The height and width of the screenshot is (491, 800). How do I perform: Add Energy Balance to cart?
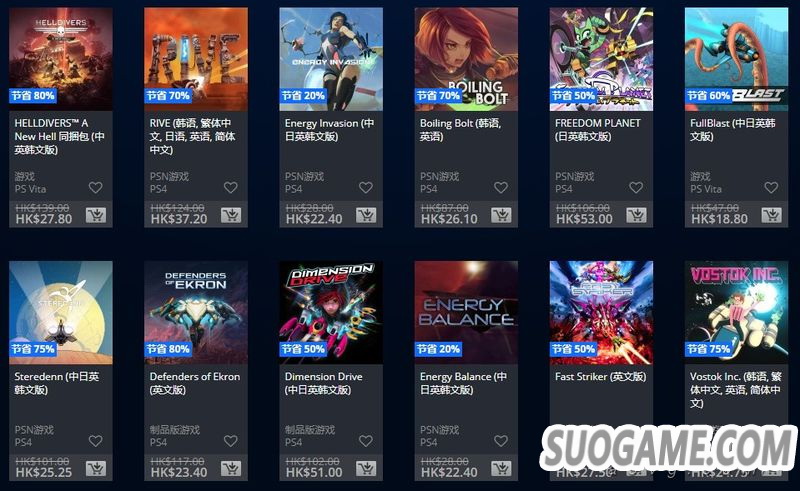click(x=502, y=468)
